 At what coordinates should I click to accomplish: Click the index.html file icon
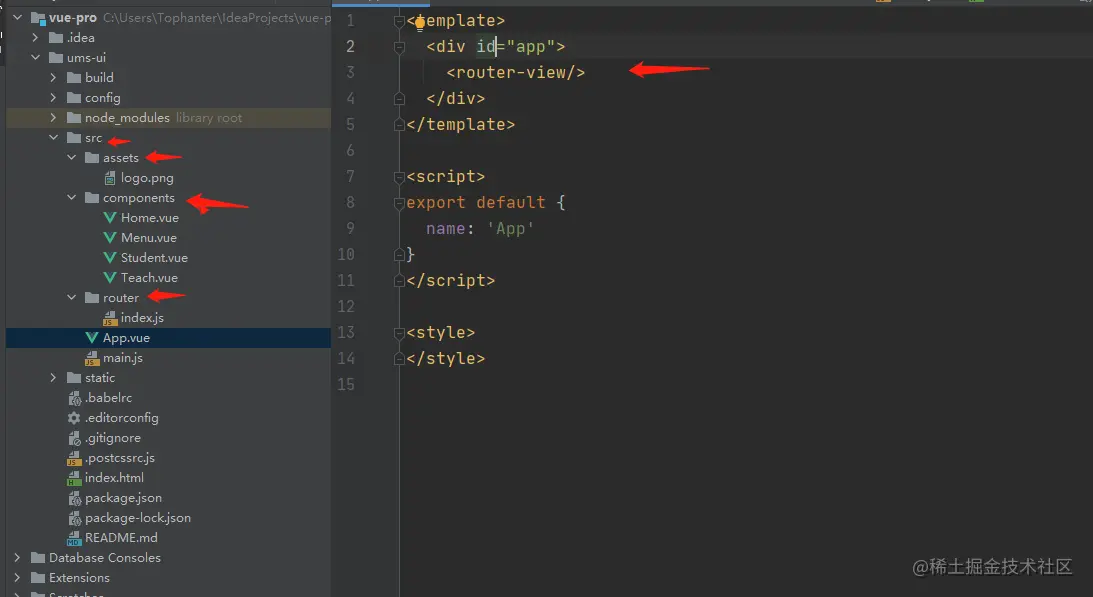tap(74, 478)
